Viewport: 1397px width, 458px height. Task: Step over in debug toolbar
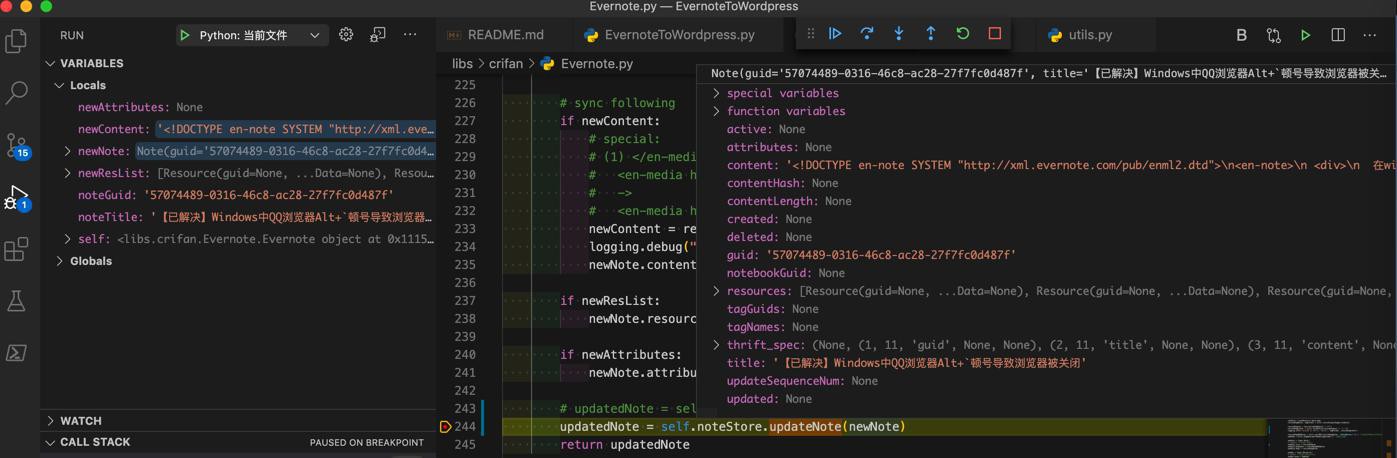(x=867, y=33)
